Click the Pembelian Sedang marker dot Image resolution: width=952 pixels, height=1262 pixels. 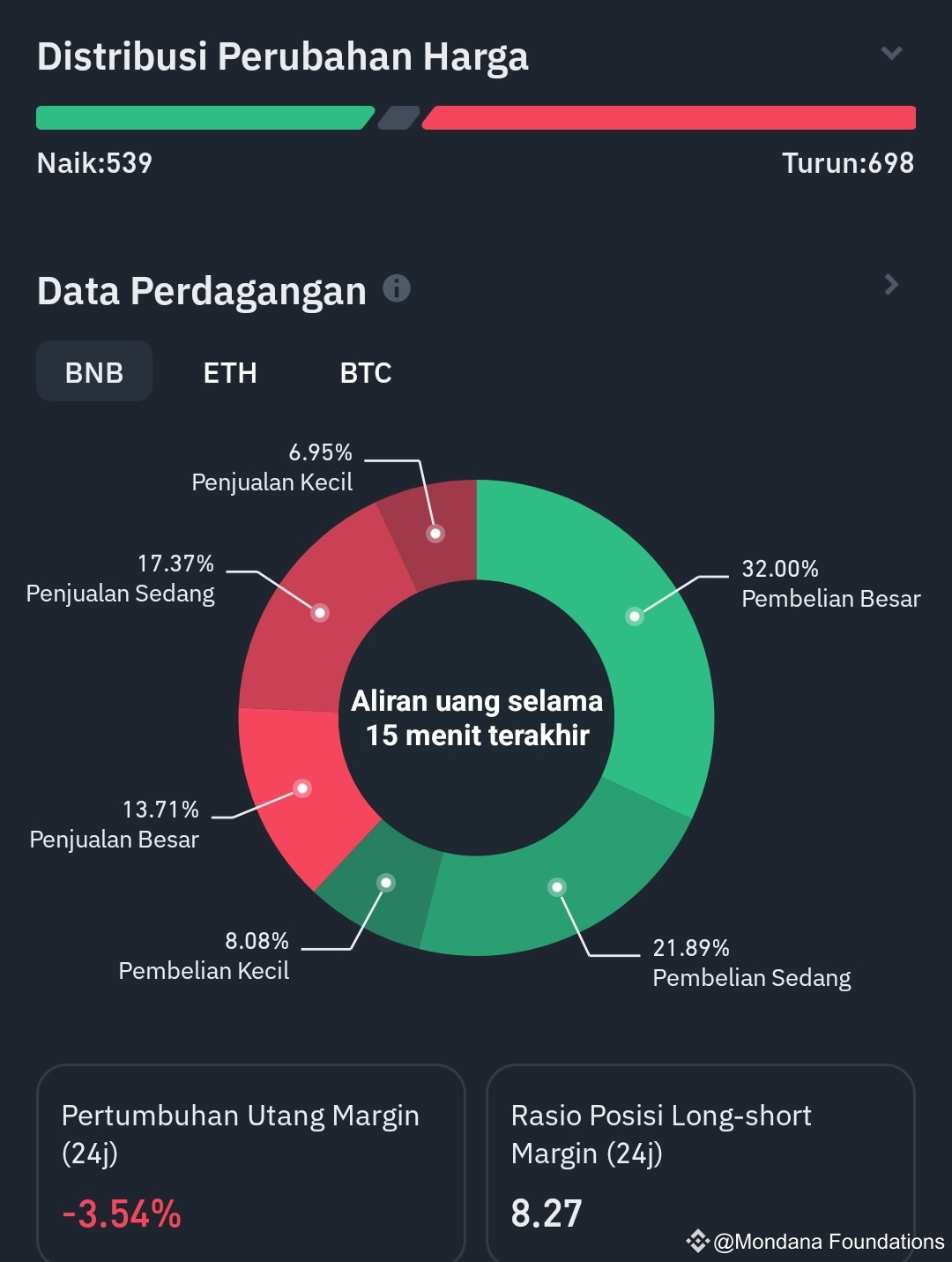[559, 887]
